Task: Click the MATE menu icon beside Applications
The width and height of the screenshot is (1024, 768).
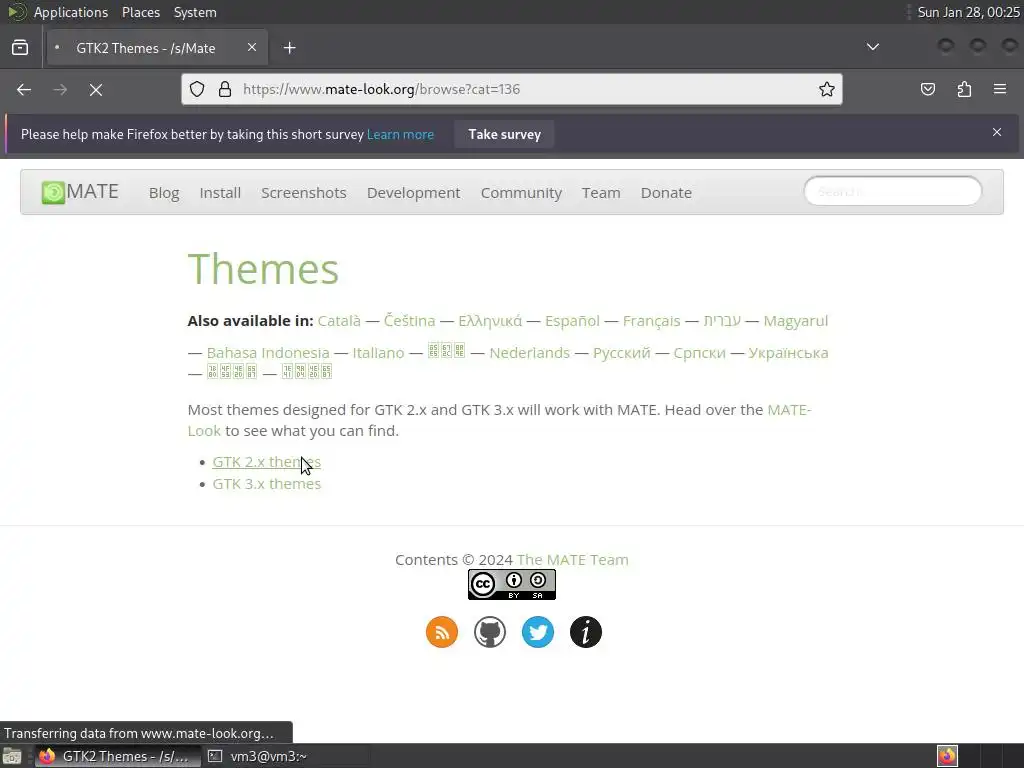Action: [16, 12]
